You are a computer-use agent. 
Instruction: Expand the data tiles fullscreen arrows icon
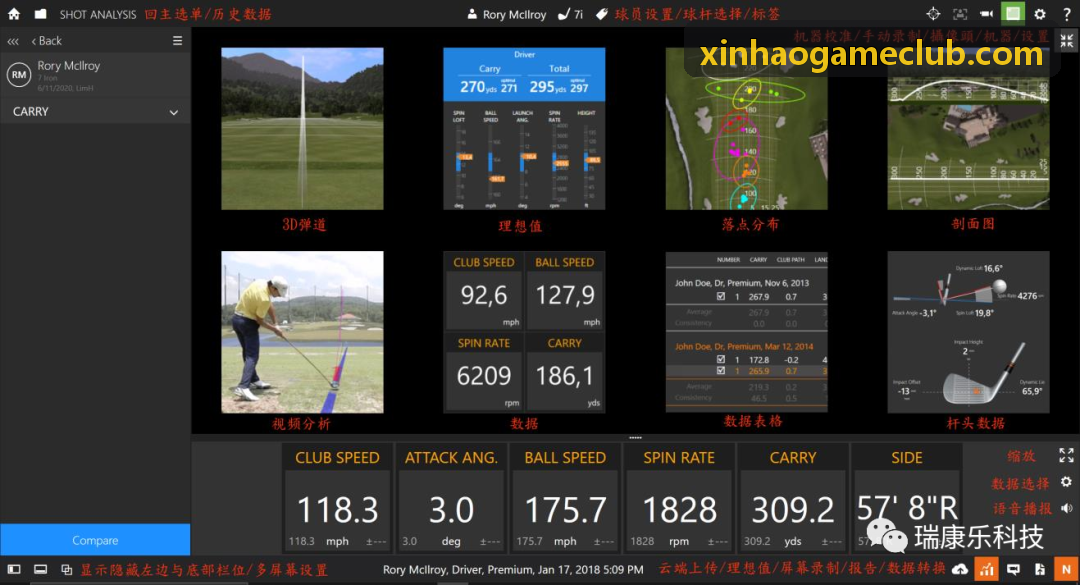click(x=1066, y=455)
